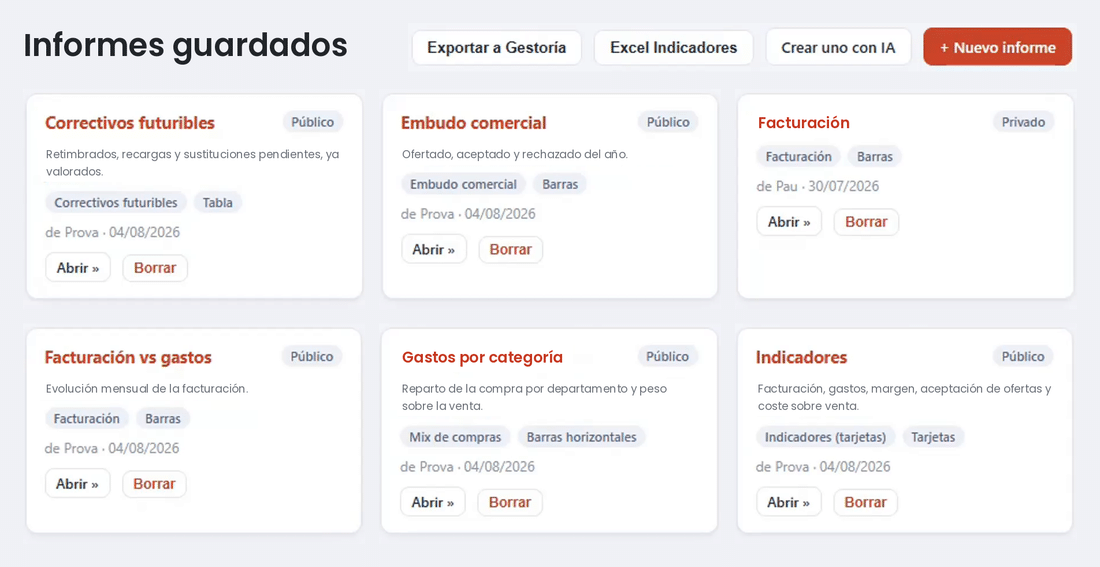1100x567 pixels.
Task: Select the Tabla tag chip
Action: tap(218, 203)
